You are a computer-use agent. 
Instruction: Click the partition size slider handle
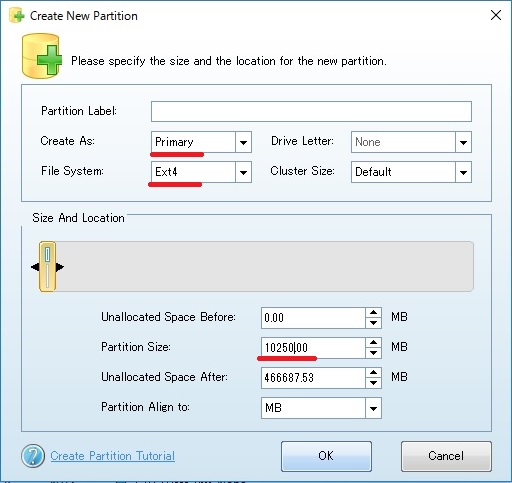tap(47, 267)
